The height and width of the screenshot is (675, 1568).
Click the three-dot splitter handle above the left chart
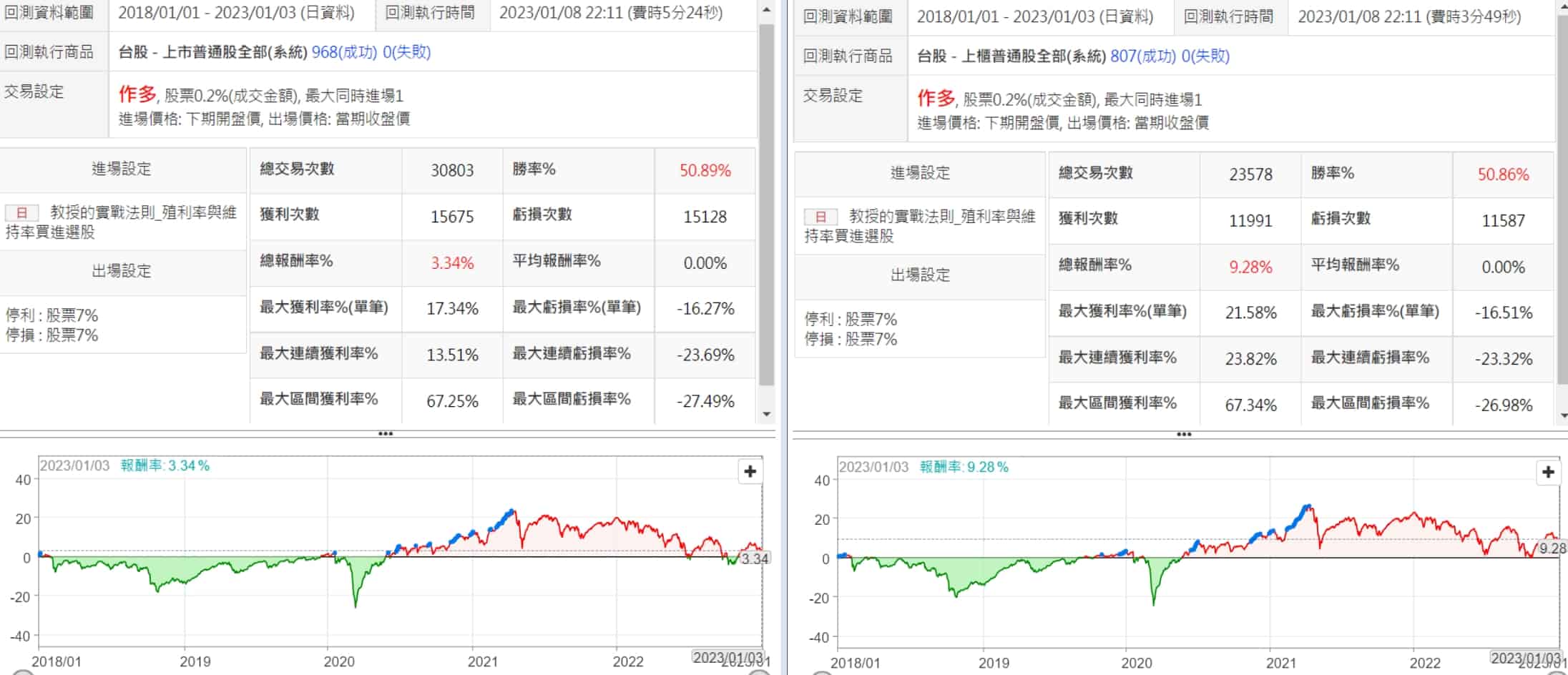click(386, 434)
